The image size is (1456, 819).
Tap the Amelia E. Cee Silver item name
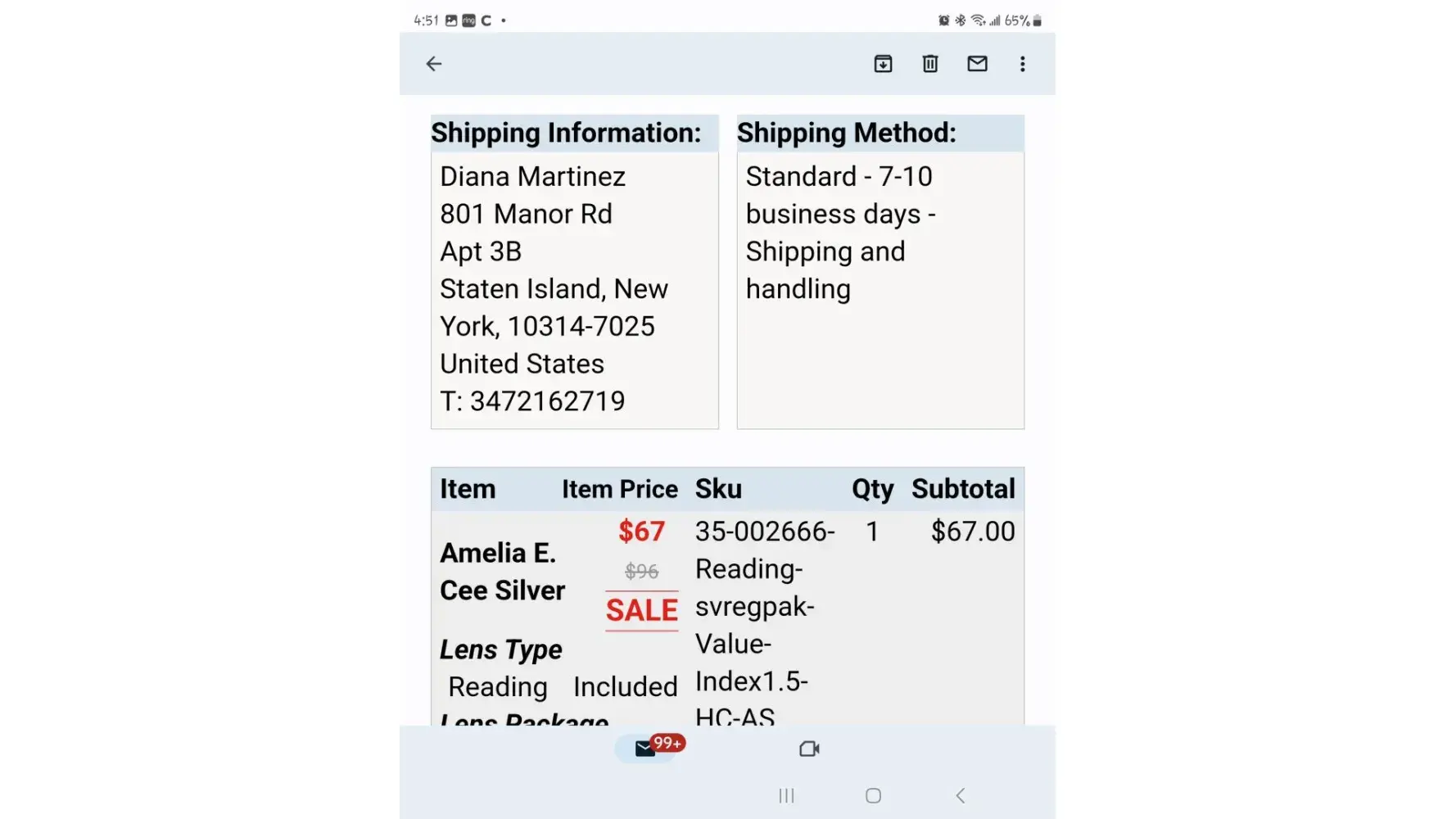[502, 572]
